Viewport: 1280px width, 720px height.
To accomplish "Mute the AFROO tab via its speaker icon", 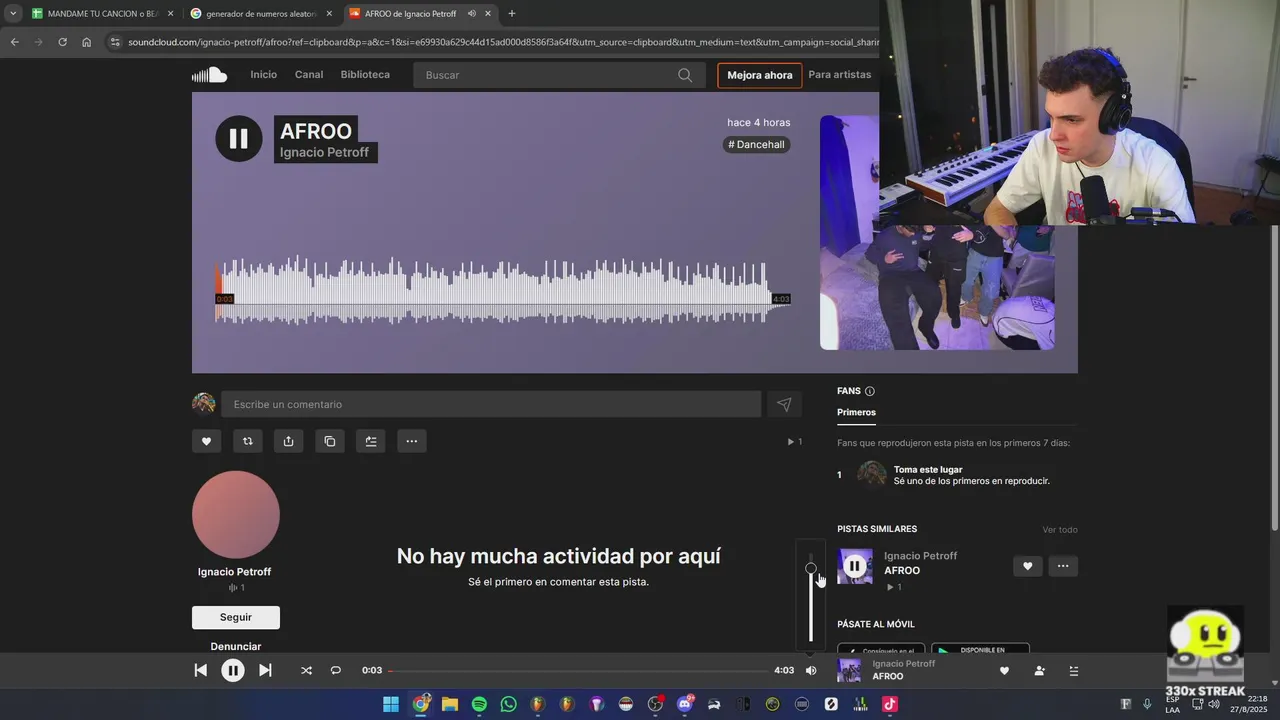I will click(471, 14).
